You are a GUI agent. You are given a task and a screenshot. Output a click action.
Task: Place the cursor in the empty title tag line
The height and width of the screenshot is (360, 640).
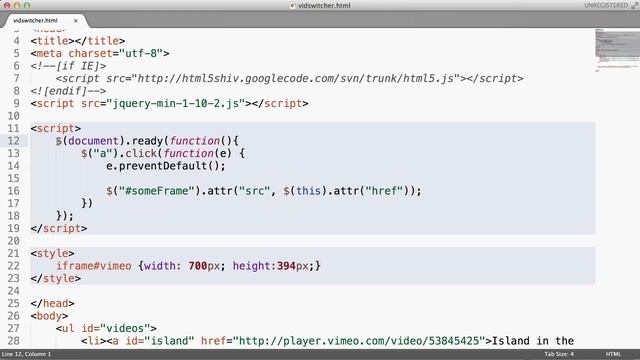[78, 41]
